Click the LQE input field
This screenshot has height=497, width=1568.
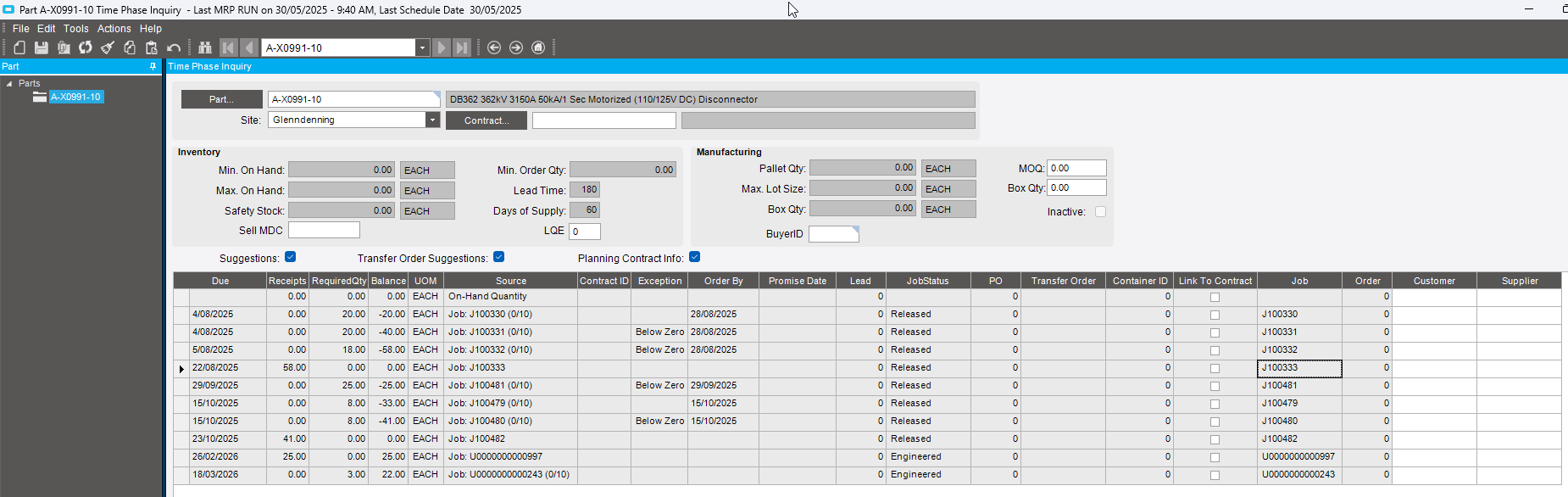point(585,232)
